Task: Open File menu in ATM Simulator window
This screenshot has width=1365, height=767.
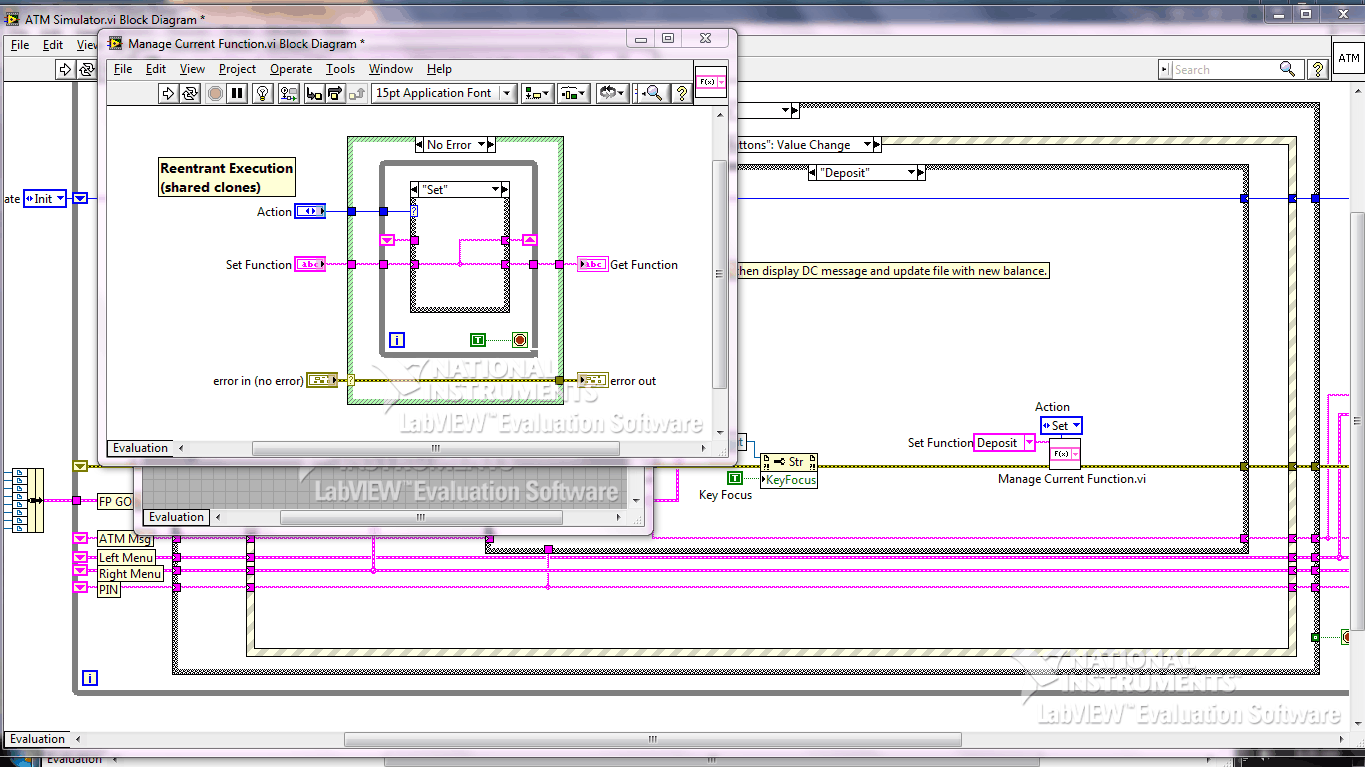Action: click(x=20, y=45)
